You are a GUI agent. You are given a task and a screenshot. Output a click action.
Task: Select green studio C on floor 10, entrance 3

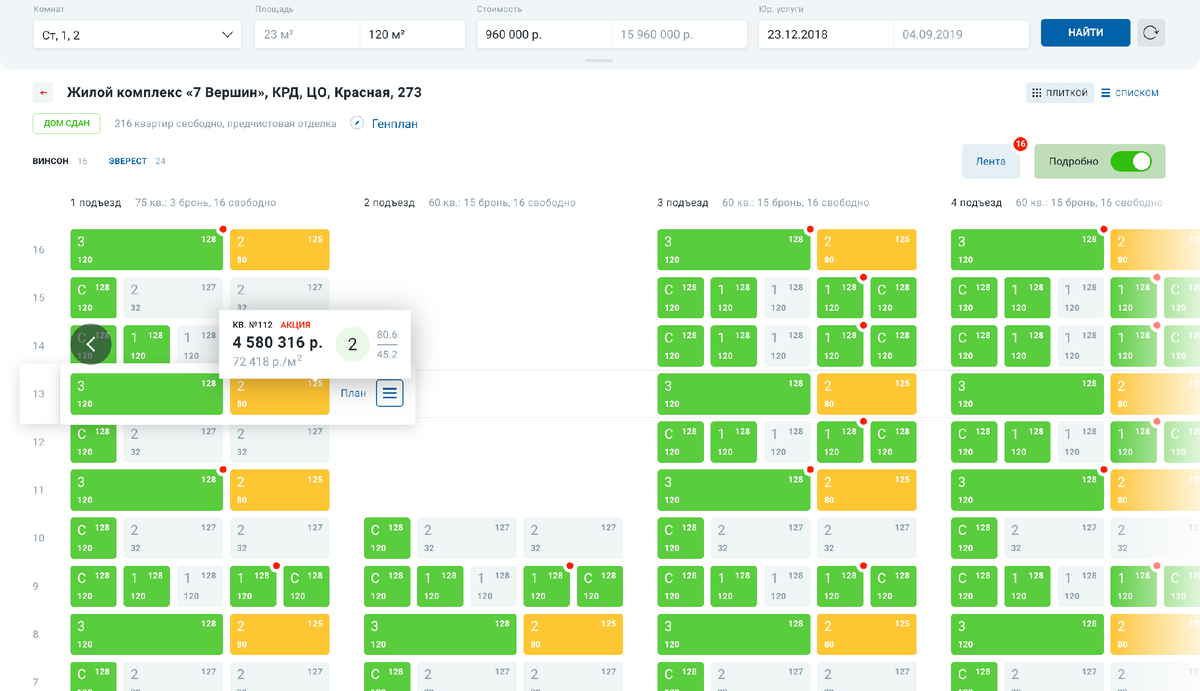pyautogui.click(x=681, y=538)
